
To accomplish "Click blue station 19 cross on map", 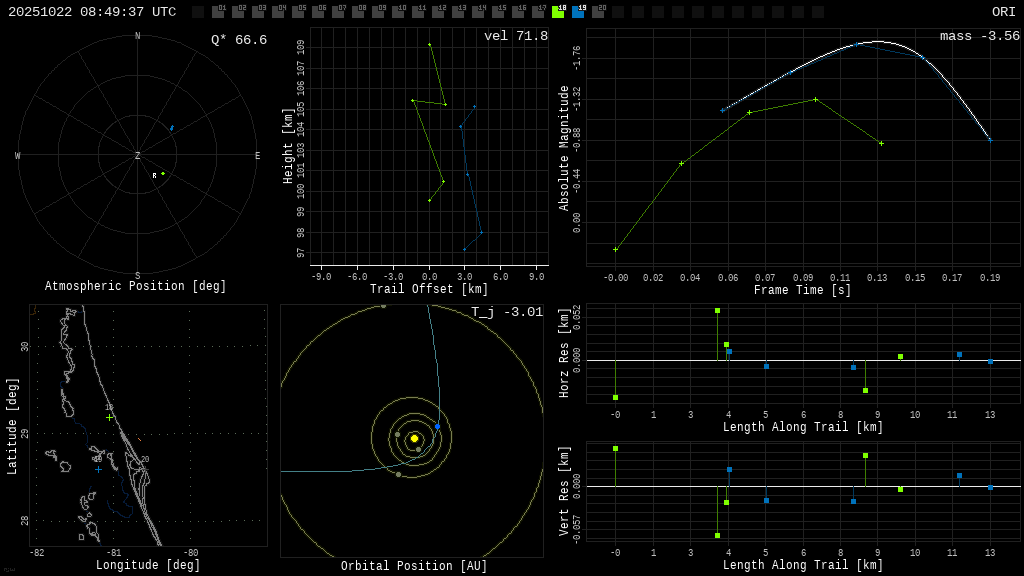I will pos(98,469).
